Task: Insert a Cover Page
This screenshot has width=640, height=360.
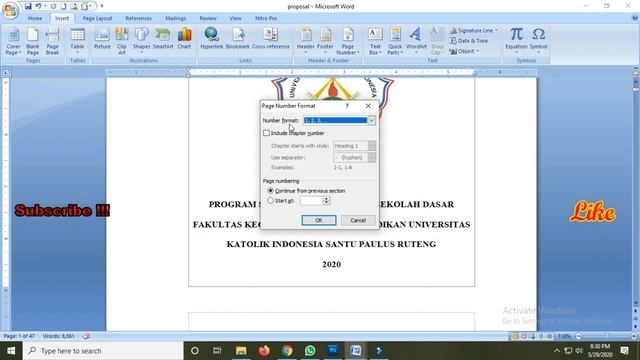Action: pos(13,42)
